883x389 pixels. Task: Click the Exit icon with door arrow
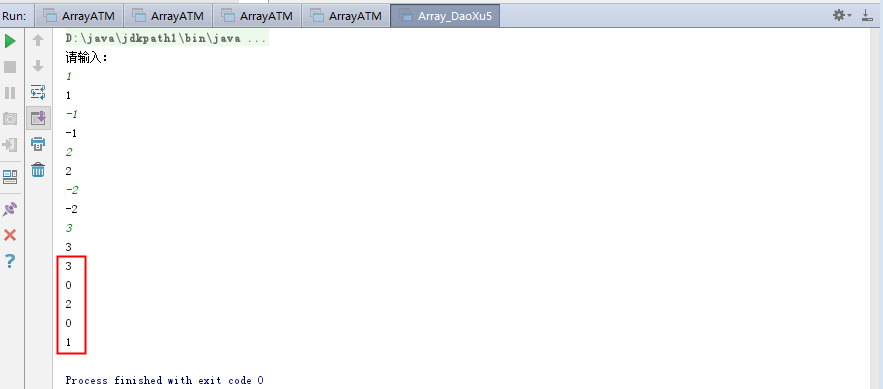point(10,145)
